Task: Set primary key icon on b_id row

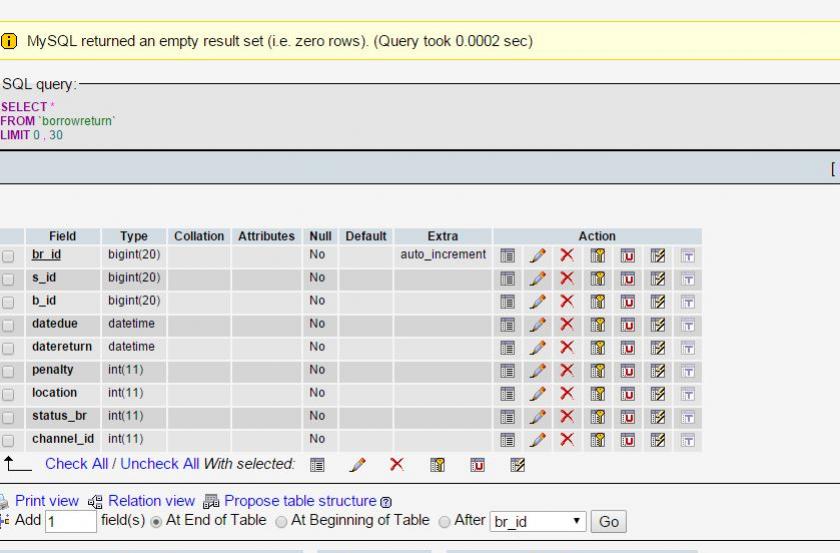Action: (598, 301)
